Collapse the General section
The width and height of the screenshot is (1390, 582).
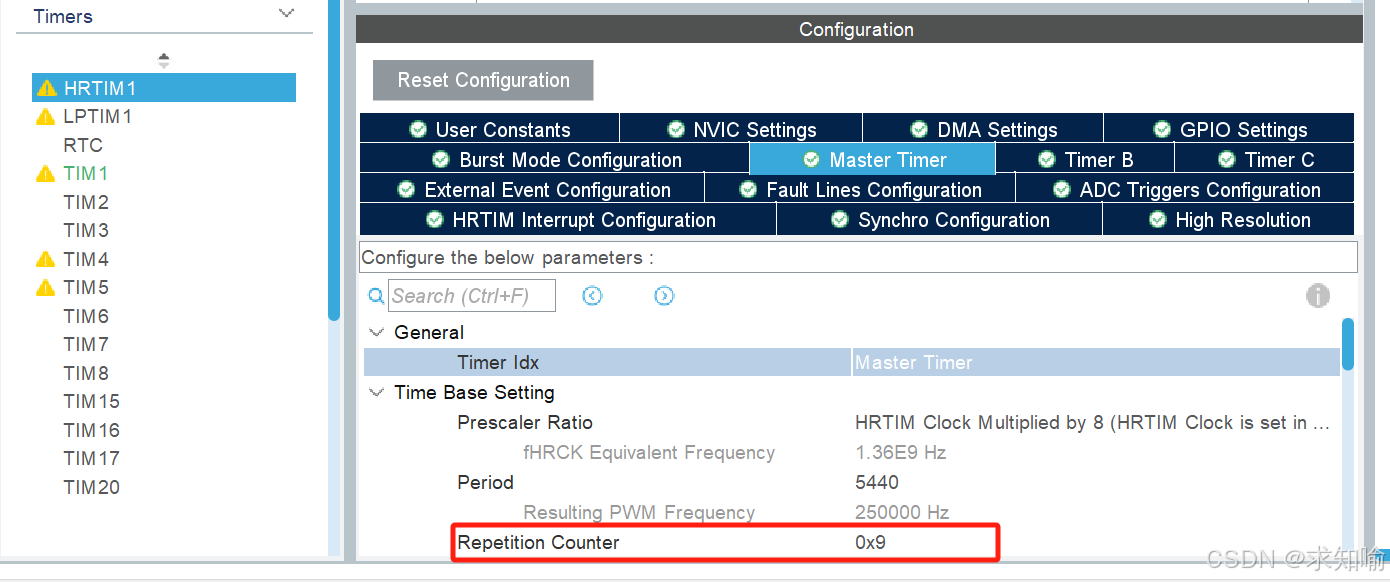pyautogui.click(x=377, y=332)
